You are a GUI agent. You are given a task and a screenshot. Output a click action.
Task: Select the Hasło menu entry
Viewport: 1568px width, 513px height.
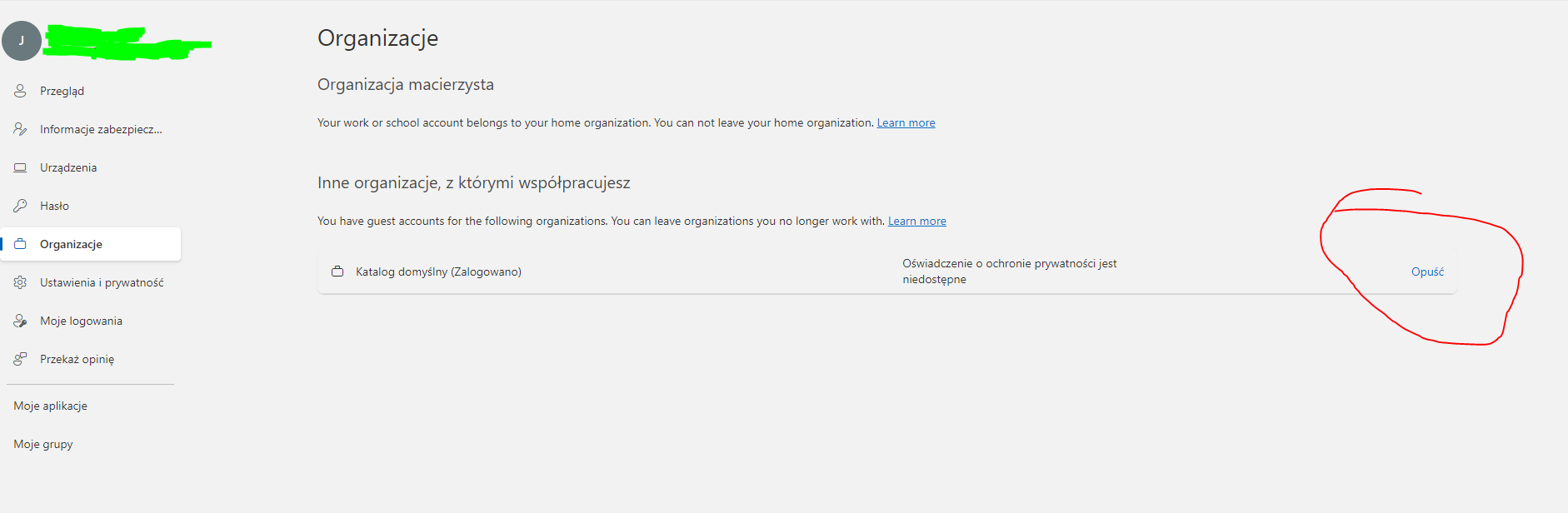point(90,206)
